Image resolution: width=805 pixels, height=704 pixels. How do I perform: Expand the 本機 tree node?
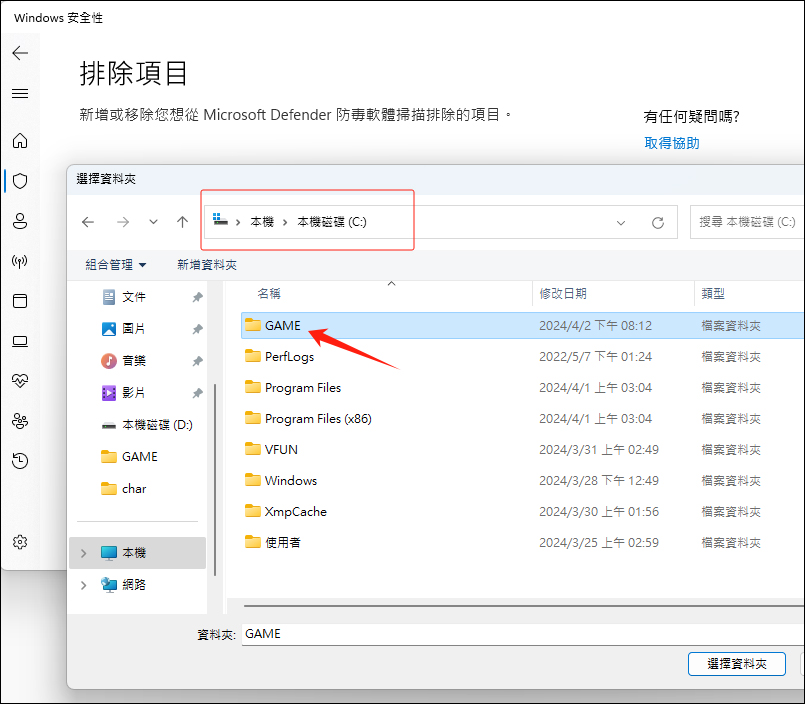84,553
